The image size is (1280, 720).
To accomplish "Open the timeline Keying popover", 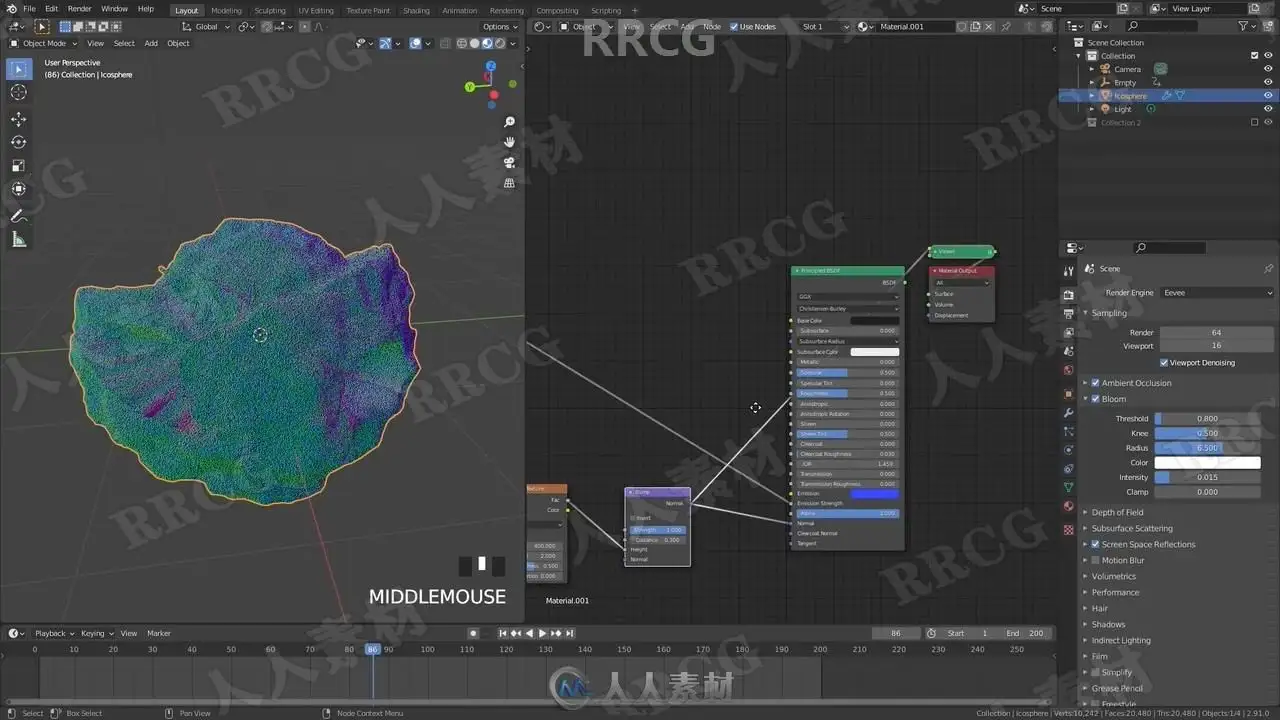I will [x=96, y=633].
